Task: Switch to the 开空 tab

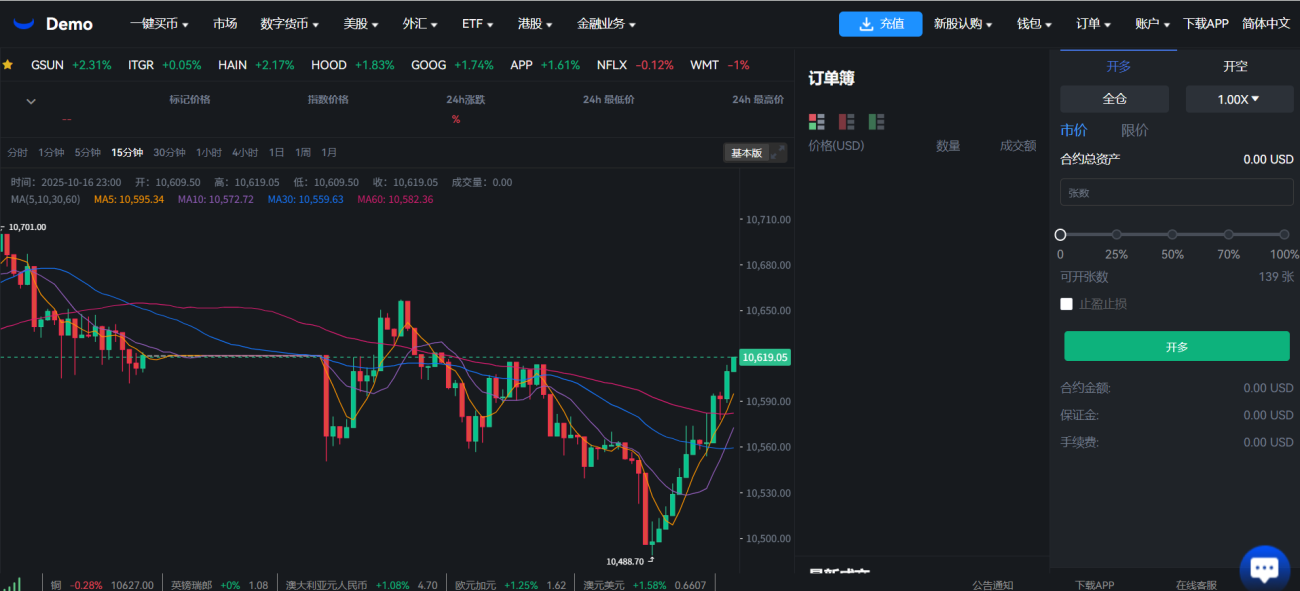Action: pos(1235,66)
